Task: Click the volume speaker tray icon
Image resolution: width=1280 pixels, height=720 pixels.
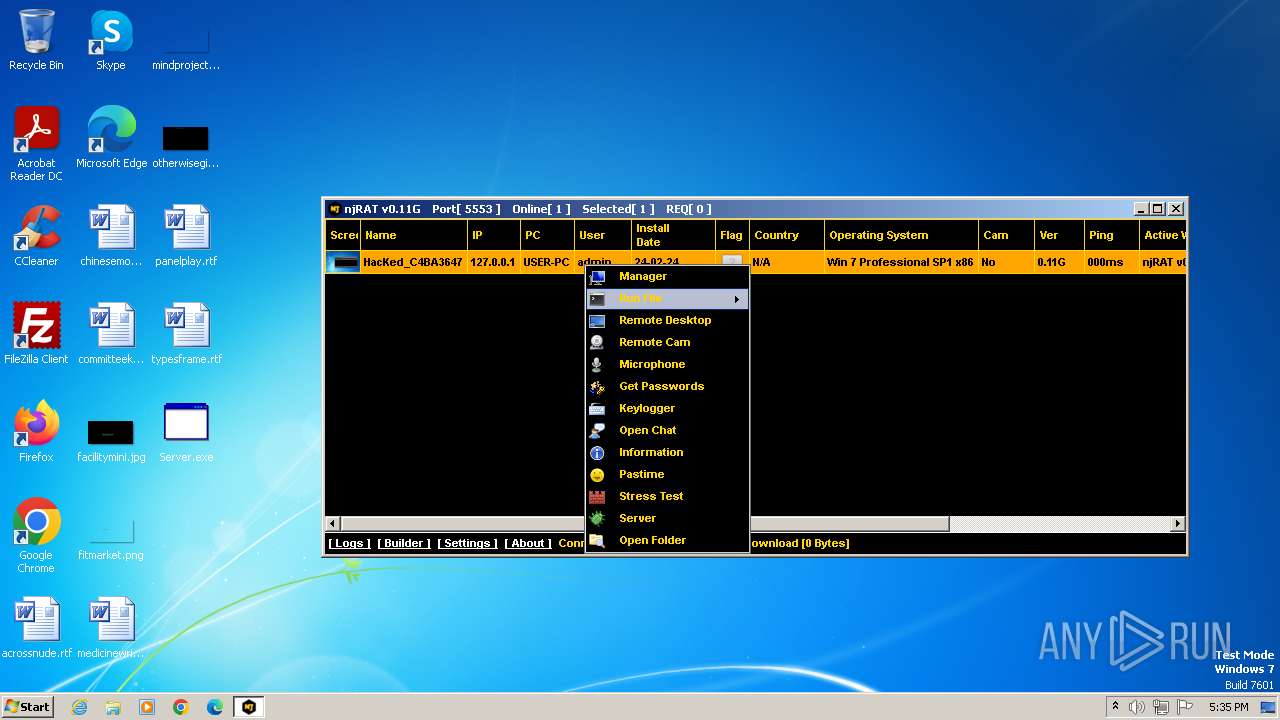Action: tap(1137, 707)
